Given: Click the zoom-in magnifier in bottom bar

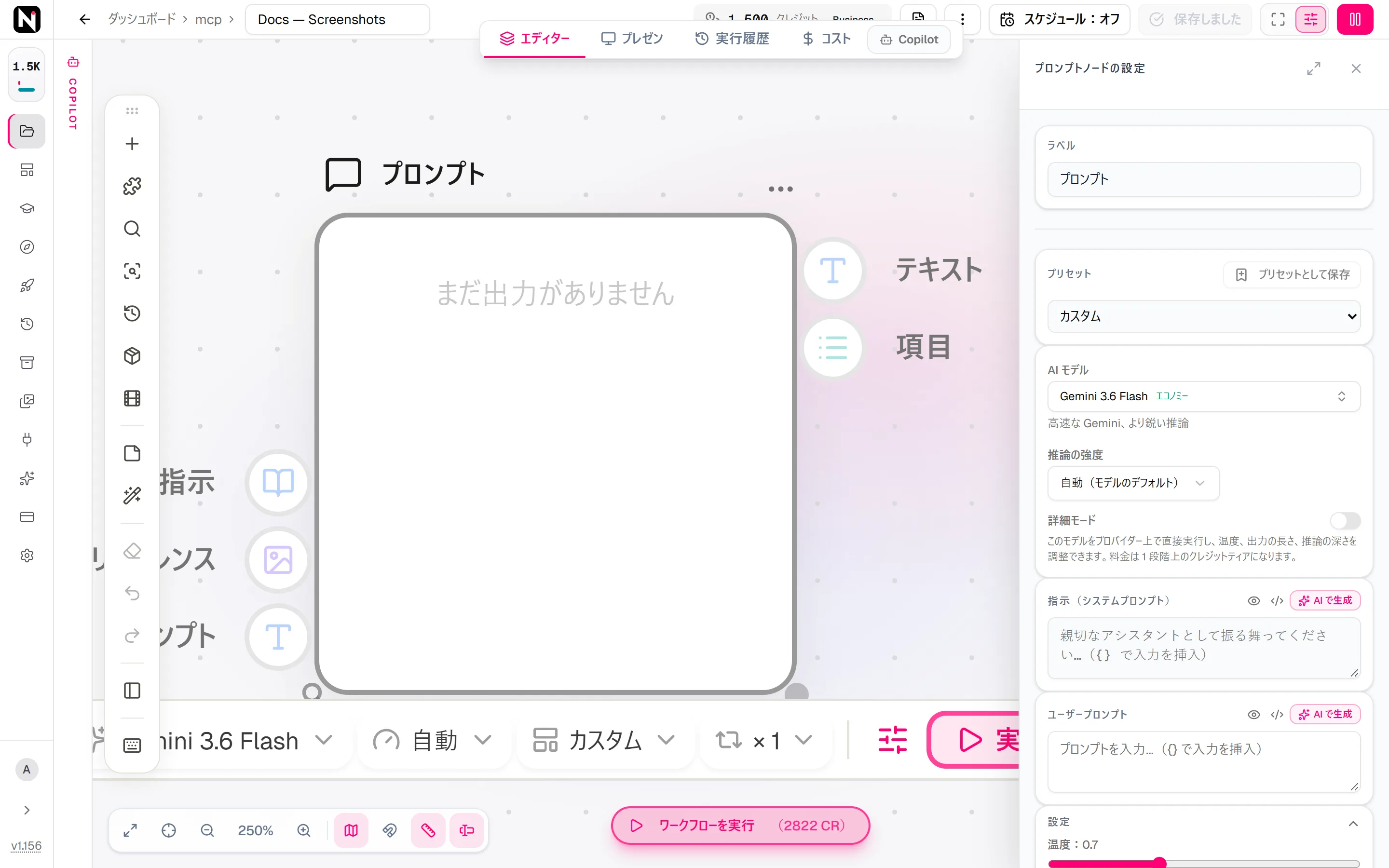Looking at the screenshot, I should coord(304,831).
